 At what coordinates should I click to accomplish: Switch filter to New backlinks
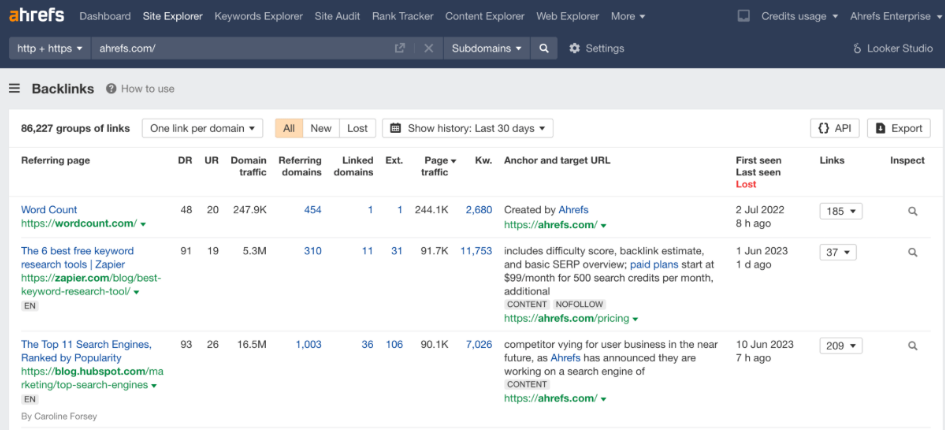pyautogui.click(x=321, y=128)
